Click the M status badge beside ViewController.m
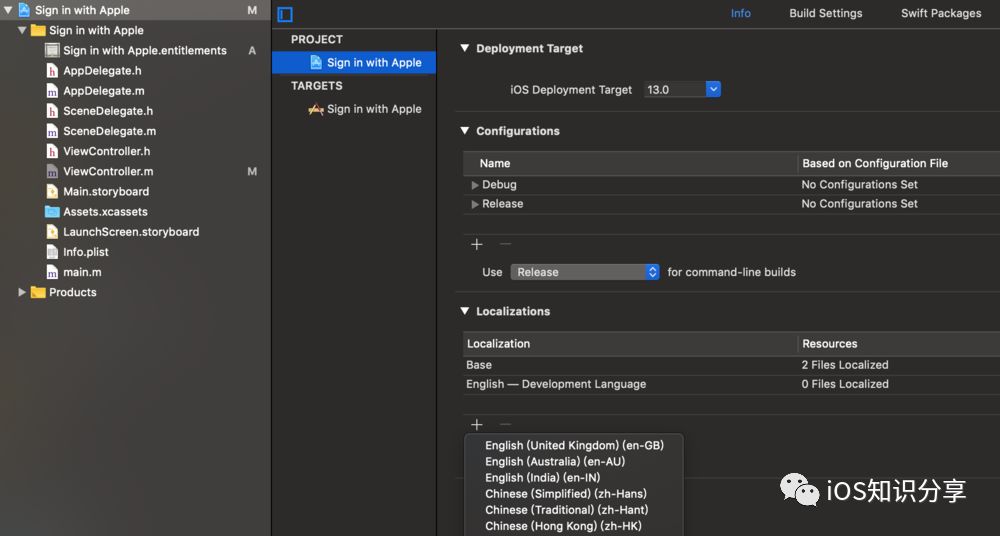 click(252, 171)
